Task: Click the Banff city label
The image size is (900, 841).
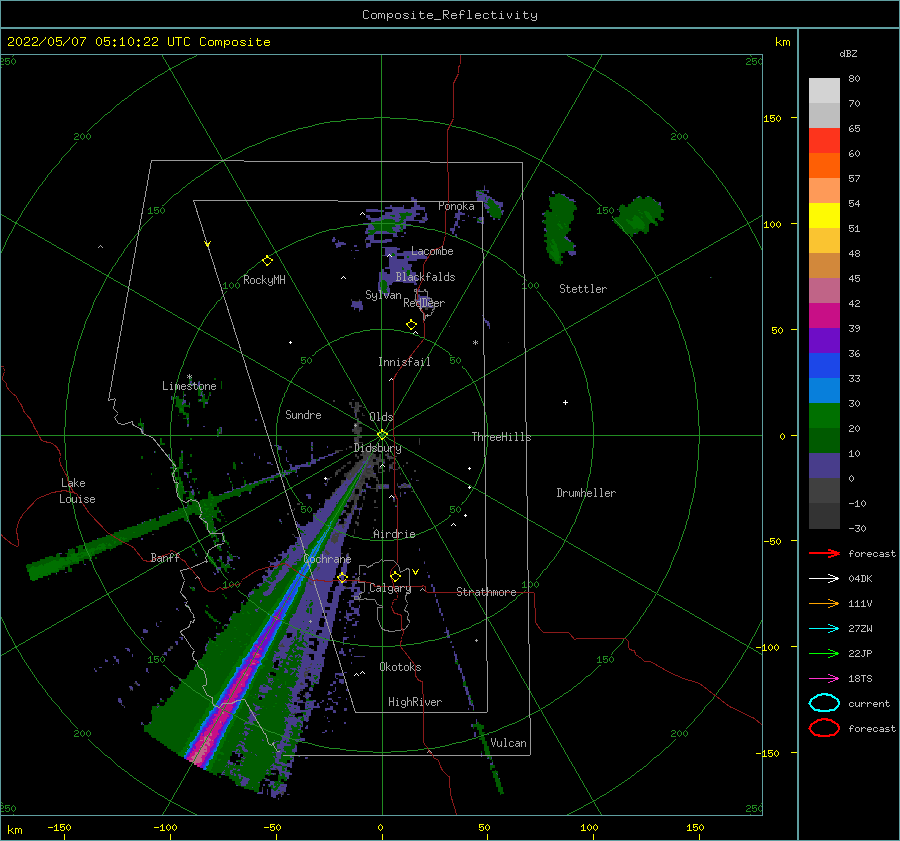Action: coord(165,558)
